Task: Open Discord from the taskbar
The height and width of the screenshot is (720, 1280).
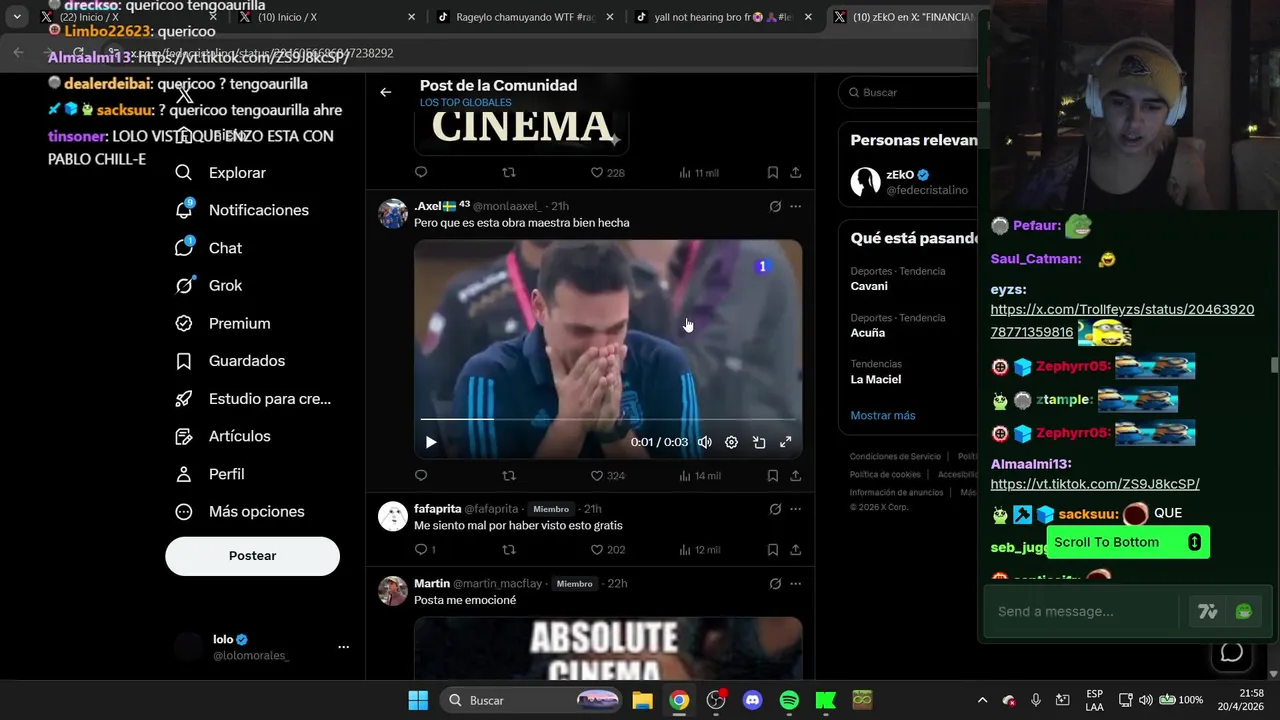Action: [x=753, y=700]
